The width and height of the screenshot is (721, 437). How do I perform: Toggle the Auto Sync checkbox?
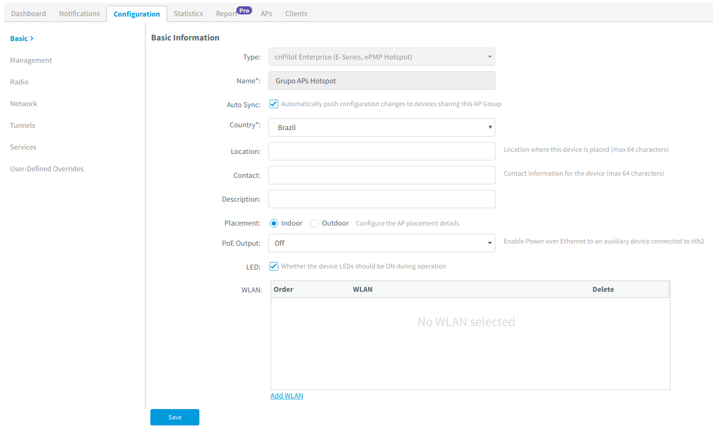(274, 104)
